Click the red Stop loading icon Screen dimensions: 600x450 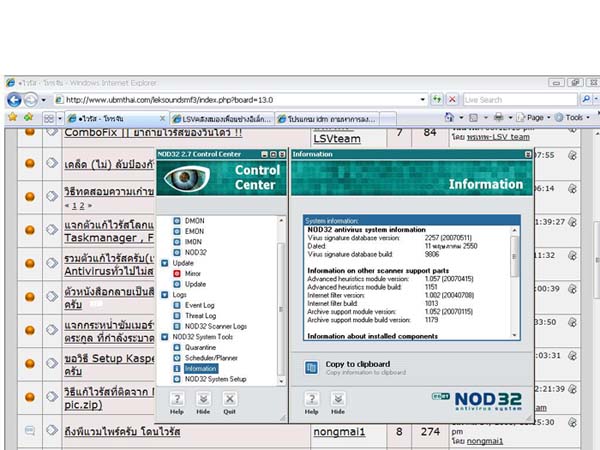[452, 100]
